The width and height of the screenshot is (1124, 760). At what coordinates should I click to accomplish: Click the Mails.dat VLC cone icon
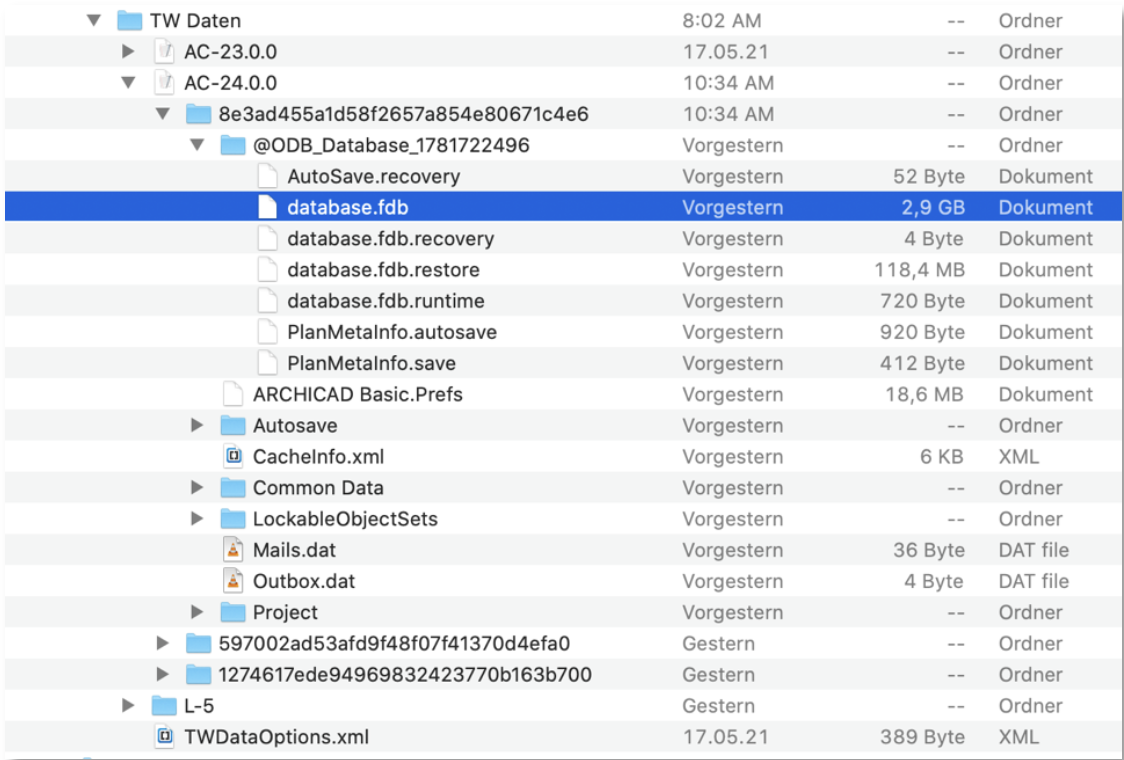(x=233, y=549)
